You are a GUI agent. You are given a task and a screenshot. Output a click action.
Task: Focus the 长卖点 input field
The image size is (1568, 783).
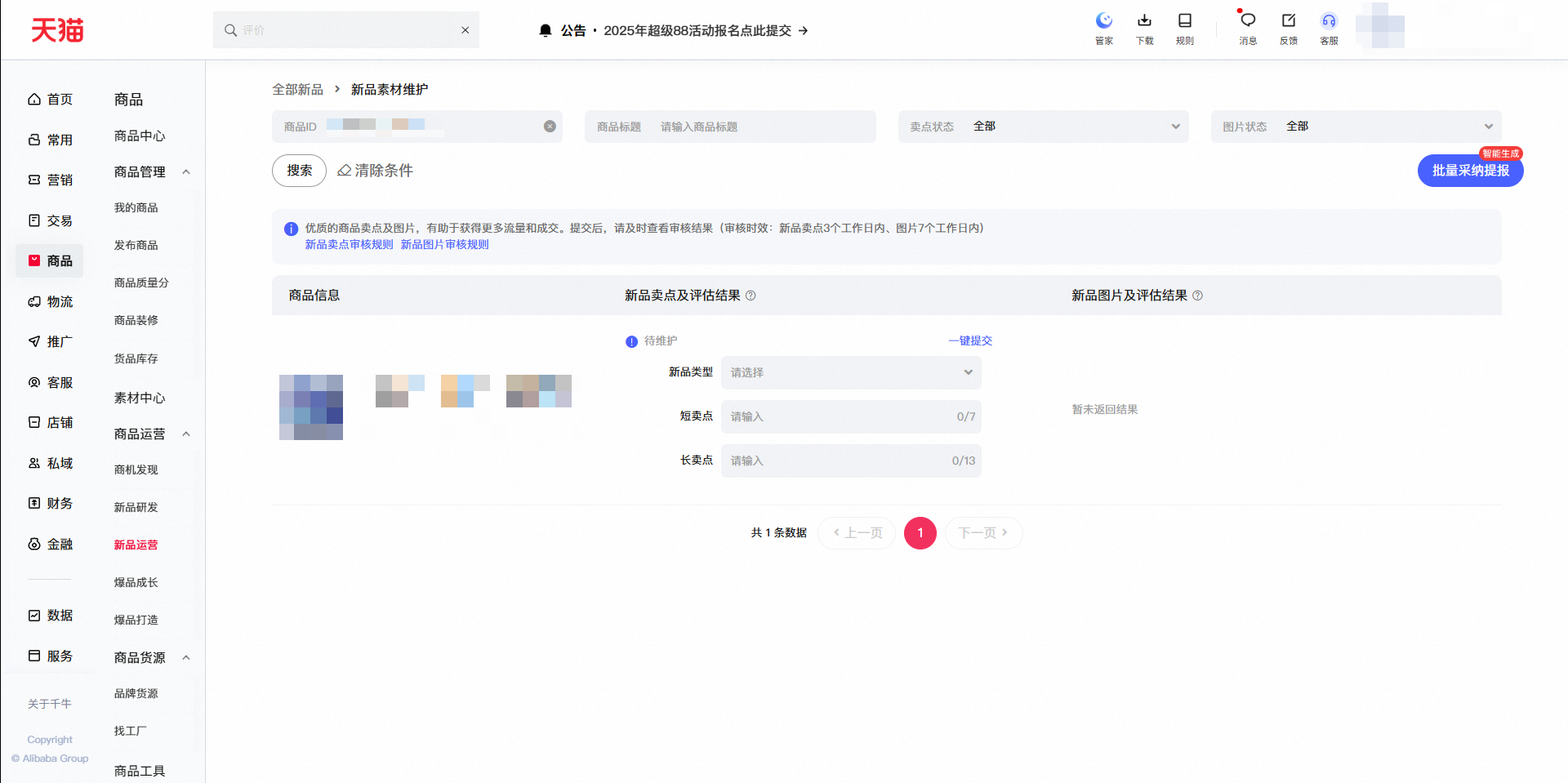pyautogui.click(x=851, y=460)
